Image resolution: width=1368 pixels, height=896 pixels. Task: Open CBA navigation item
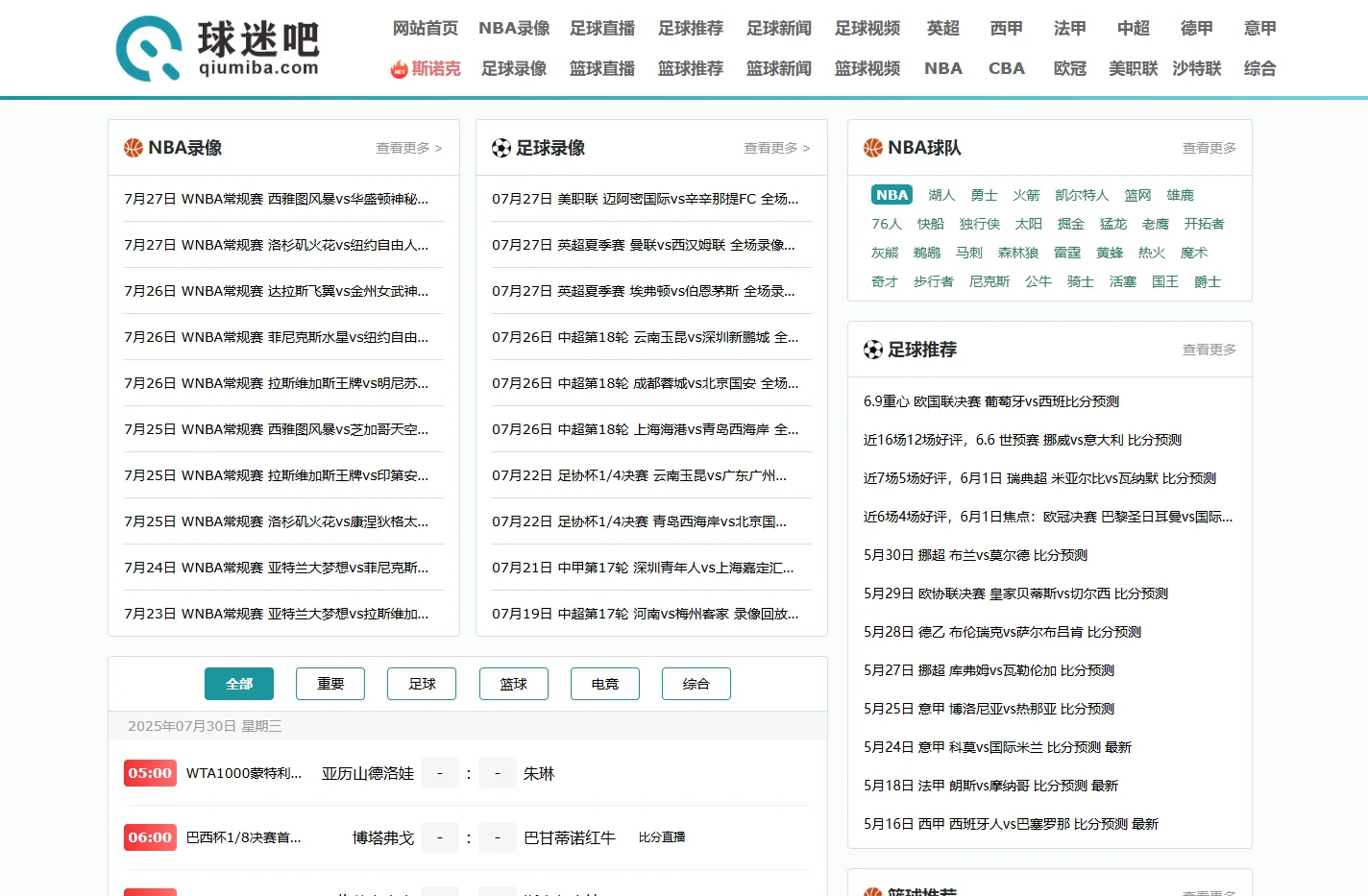coord(1007,69)
